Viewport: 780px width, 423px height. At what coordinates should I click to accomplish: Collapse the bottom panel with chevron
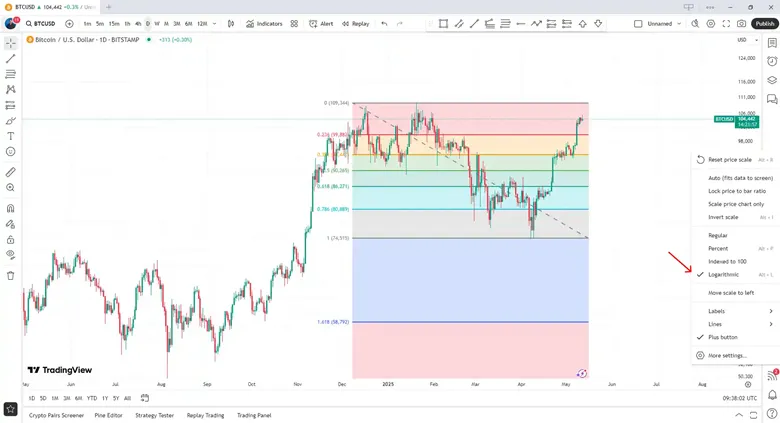[x=739, y=415]
